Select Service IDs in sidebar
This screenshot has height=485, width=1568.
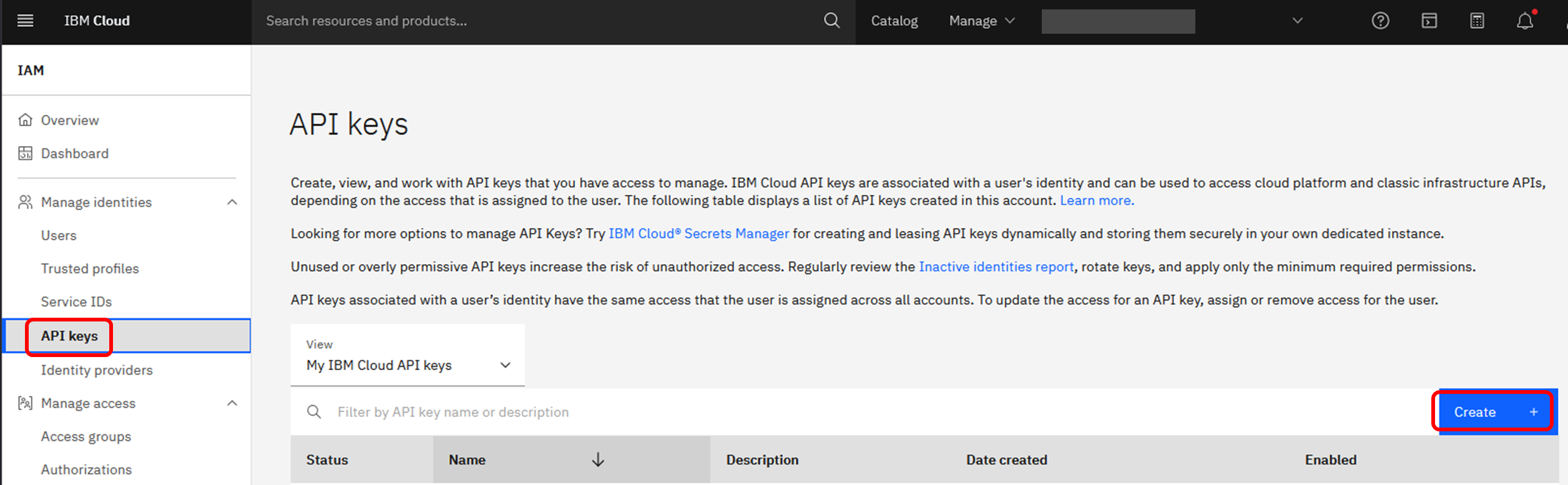[76, 302]
